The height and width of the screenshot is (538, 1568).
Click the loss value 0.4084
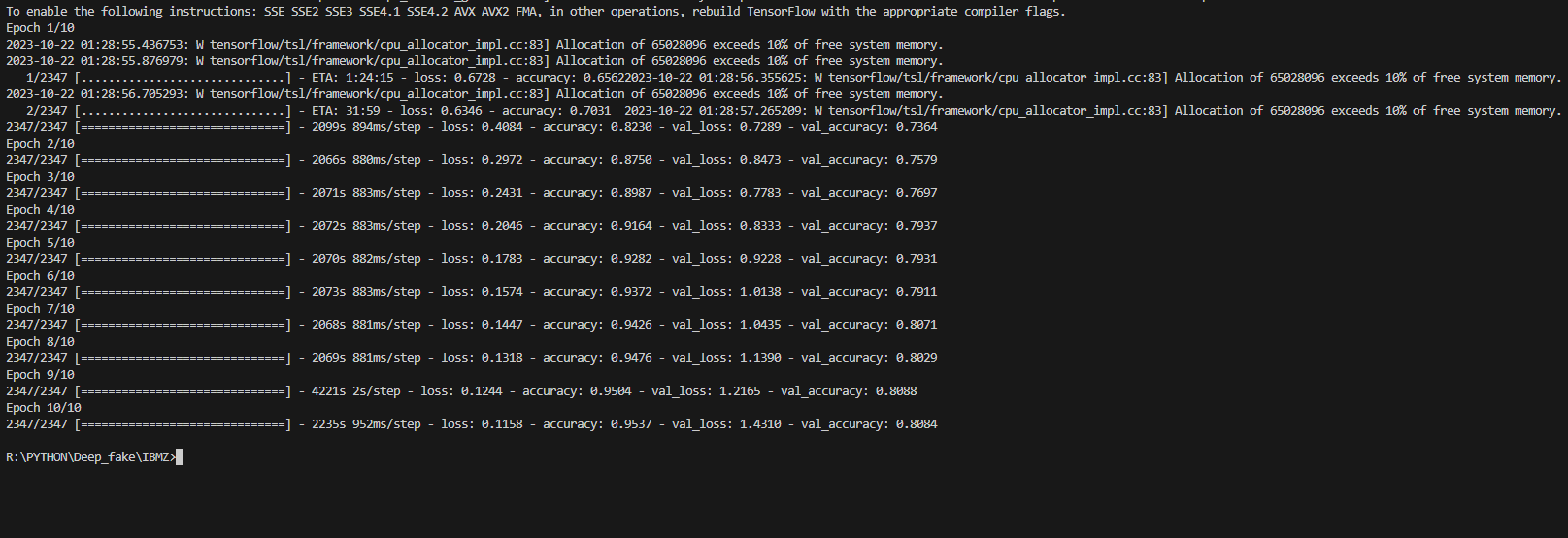click(x=502, y=127)
